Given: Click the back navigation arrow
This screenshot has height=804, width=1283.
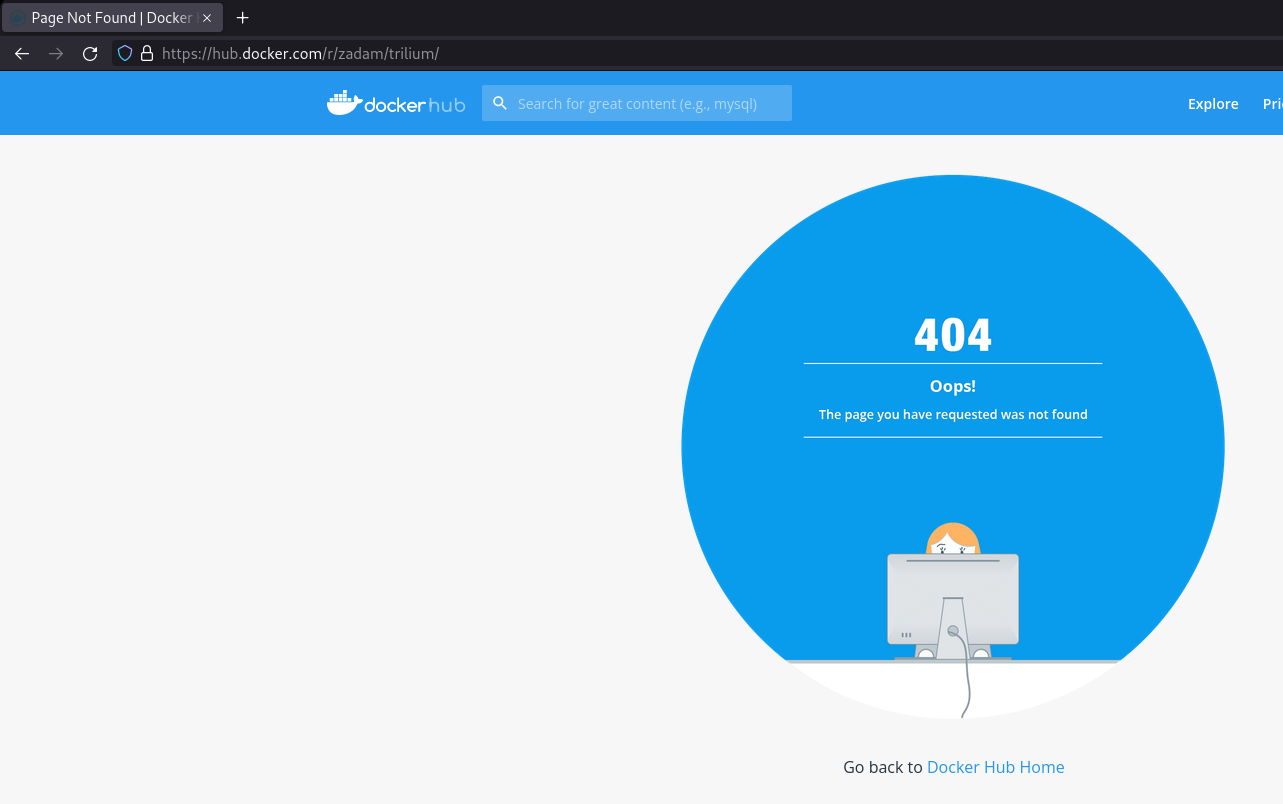Looking at the screenshot, I should point(21,53).
